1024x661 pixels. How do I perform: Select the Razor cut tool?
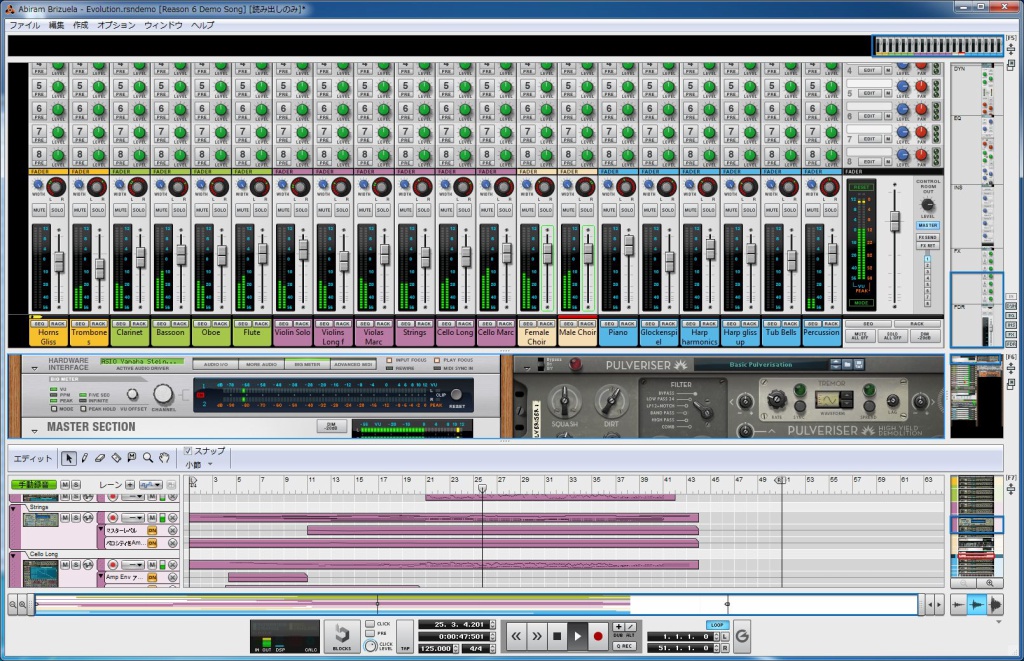(x=117, y=458)
